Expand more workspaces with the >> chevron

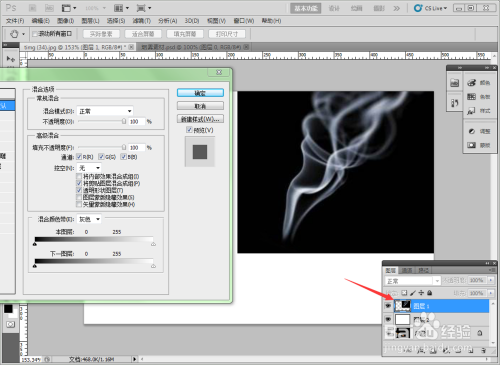[x=396, y=8]
